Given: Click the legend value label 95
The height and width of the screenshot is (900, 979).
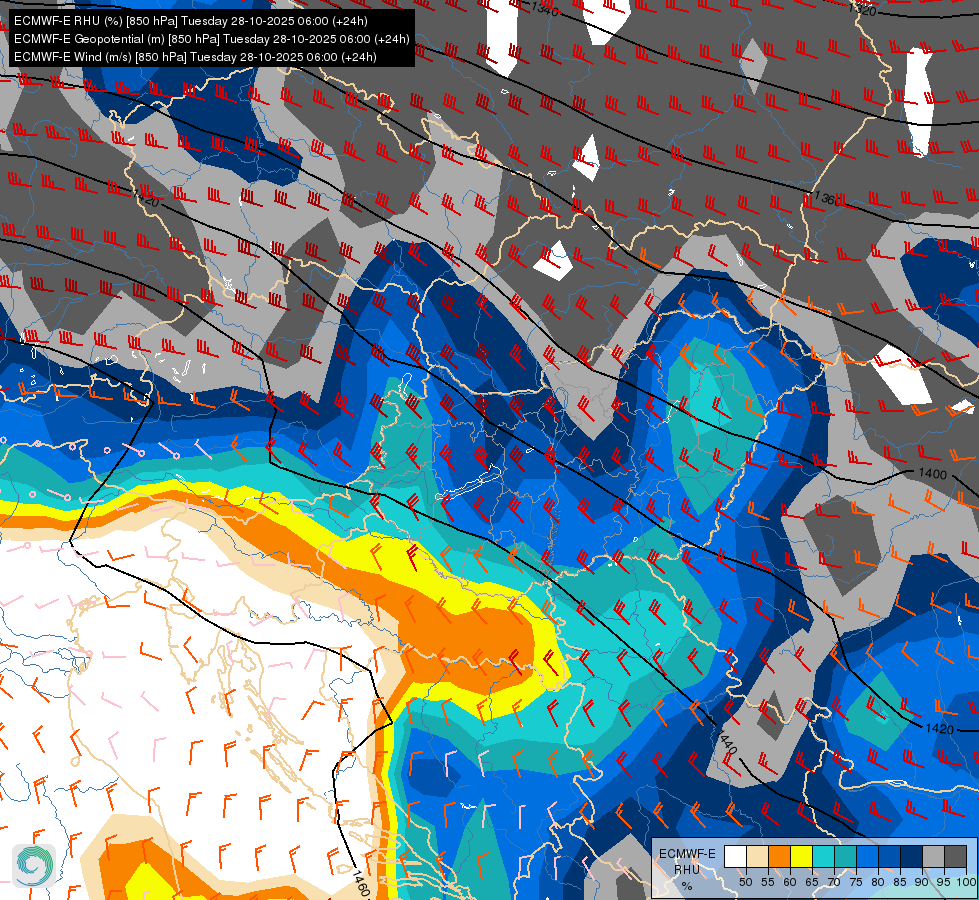Looking at the screenshot, I should [x=943, y=882].
